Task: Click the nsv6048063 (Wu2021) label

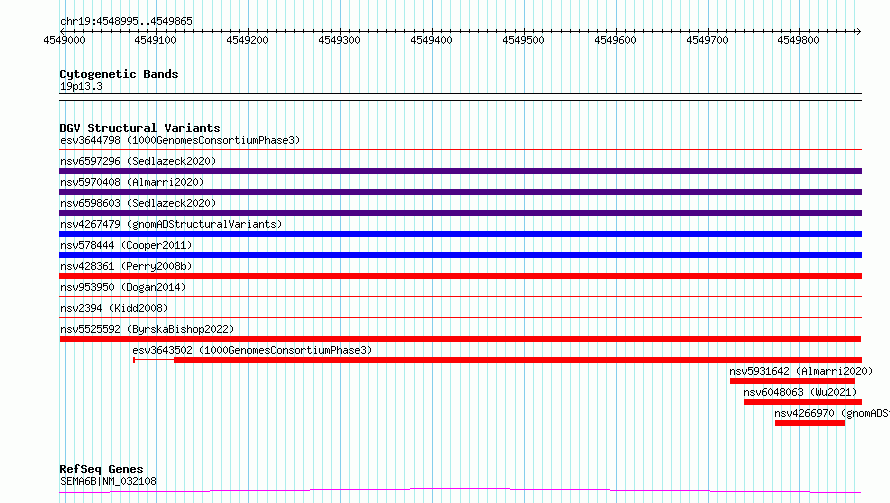Action: (x=800, y=392)
